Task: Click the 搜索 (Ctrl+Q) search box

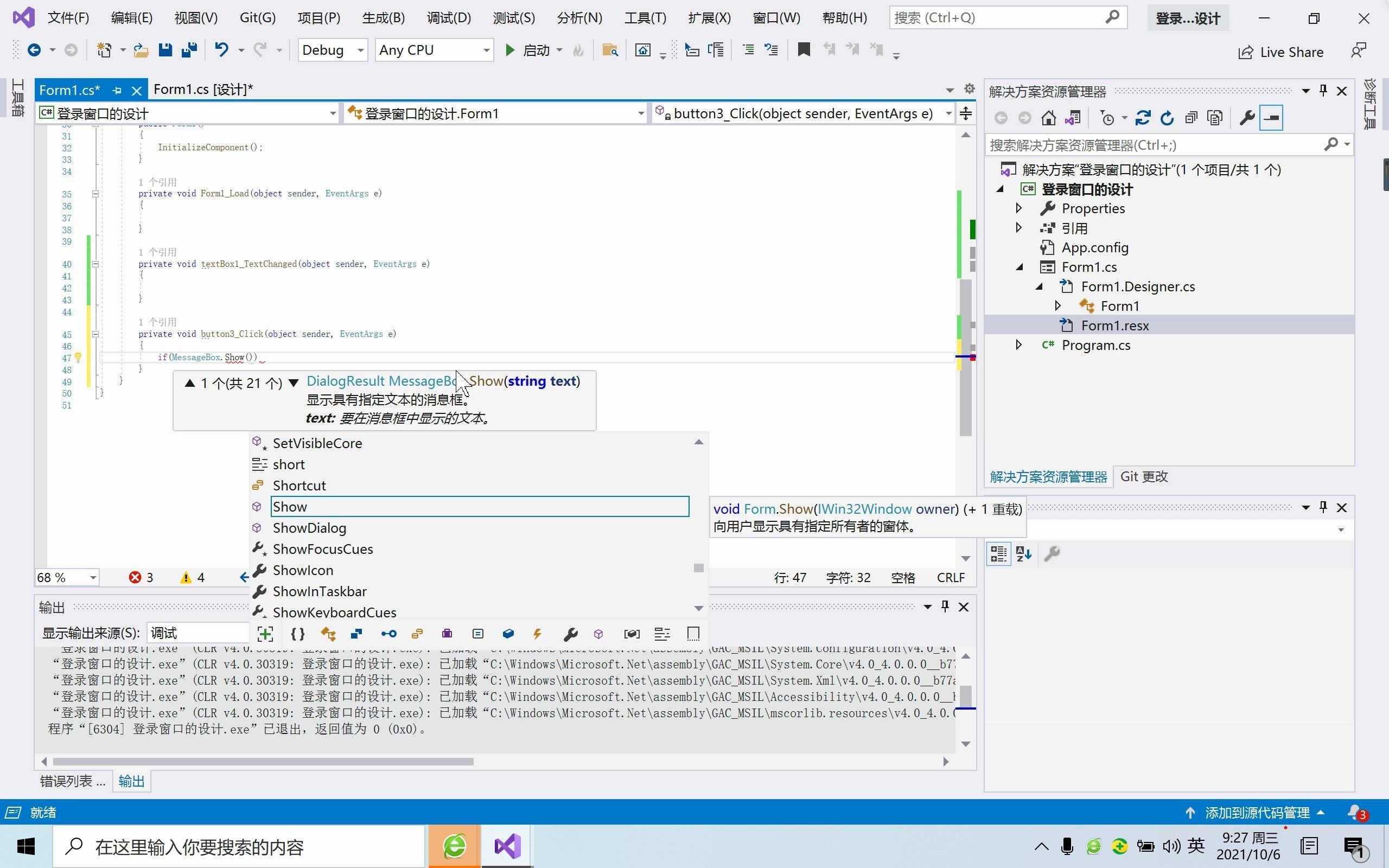Action: (1008, 18)
